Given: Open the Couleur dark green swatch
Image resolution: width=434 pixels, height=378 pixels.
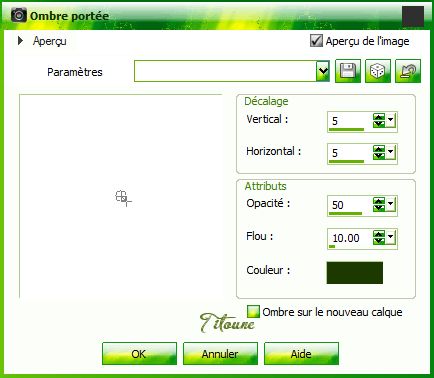Looking at the screenshot, I should point(355,273).
